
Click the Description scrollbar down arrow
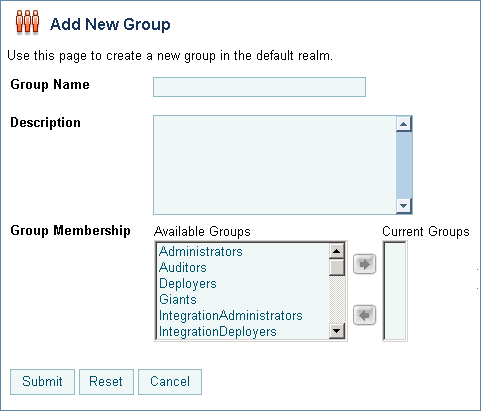point(404,206)
